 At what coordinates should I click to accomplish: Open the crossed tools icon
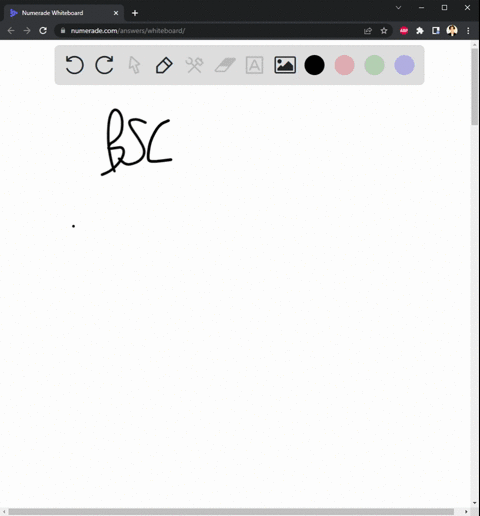point(194,65)
